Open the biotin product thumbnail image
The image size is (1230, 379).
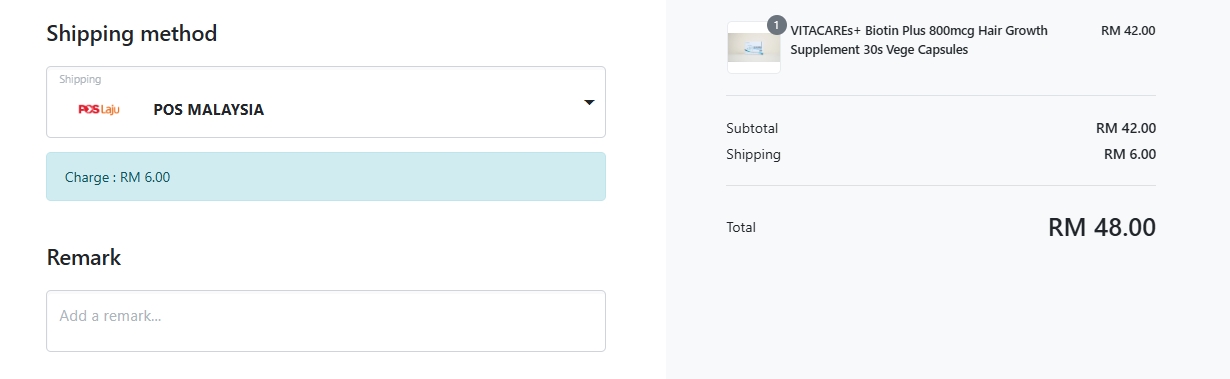754,48
